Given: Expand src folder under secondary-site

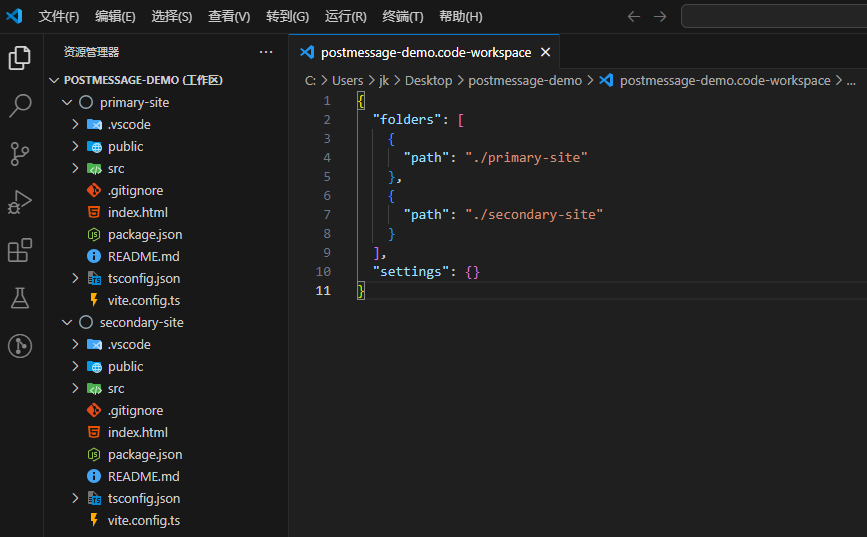Looking at the screenshot, I should click(x=75, y=389).
